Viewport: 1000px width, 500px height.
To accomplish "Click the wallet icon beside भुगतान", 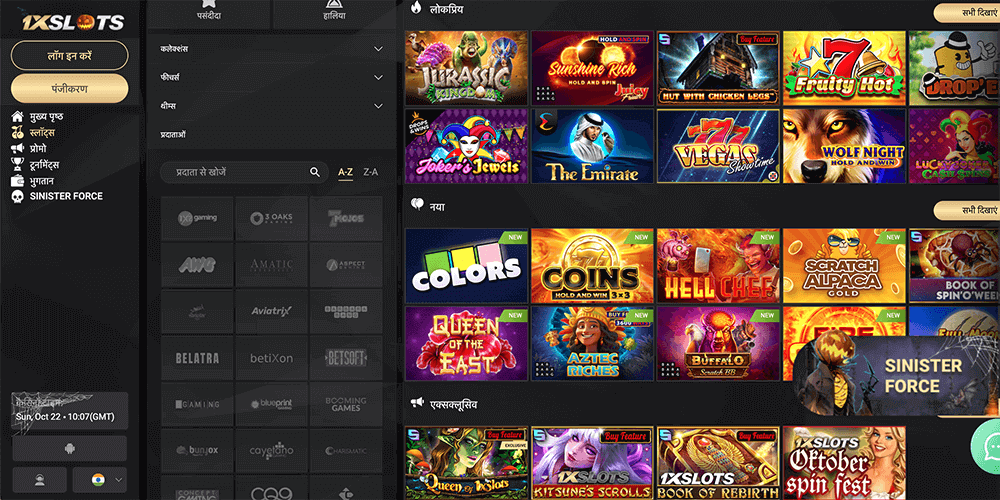I will pyautogui.click(x=18, y=181).
